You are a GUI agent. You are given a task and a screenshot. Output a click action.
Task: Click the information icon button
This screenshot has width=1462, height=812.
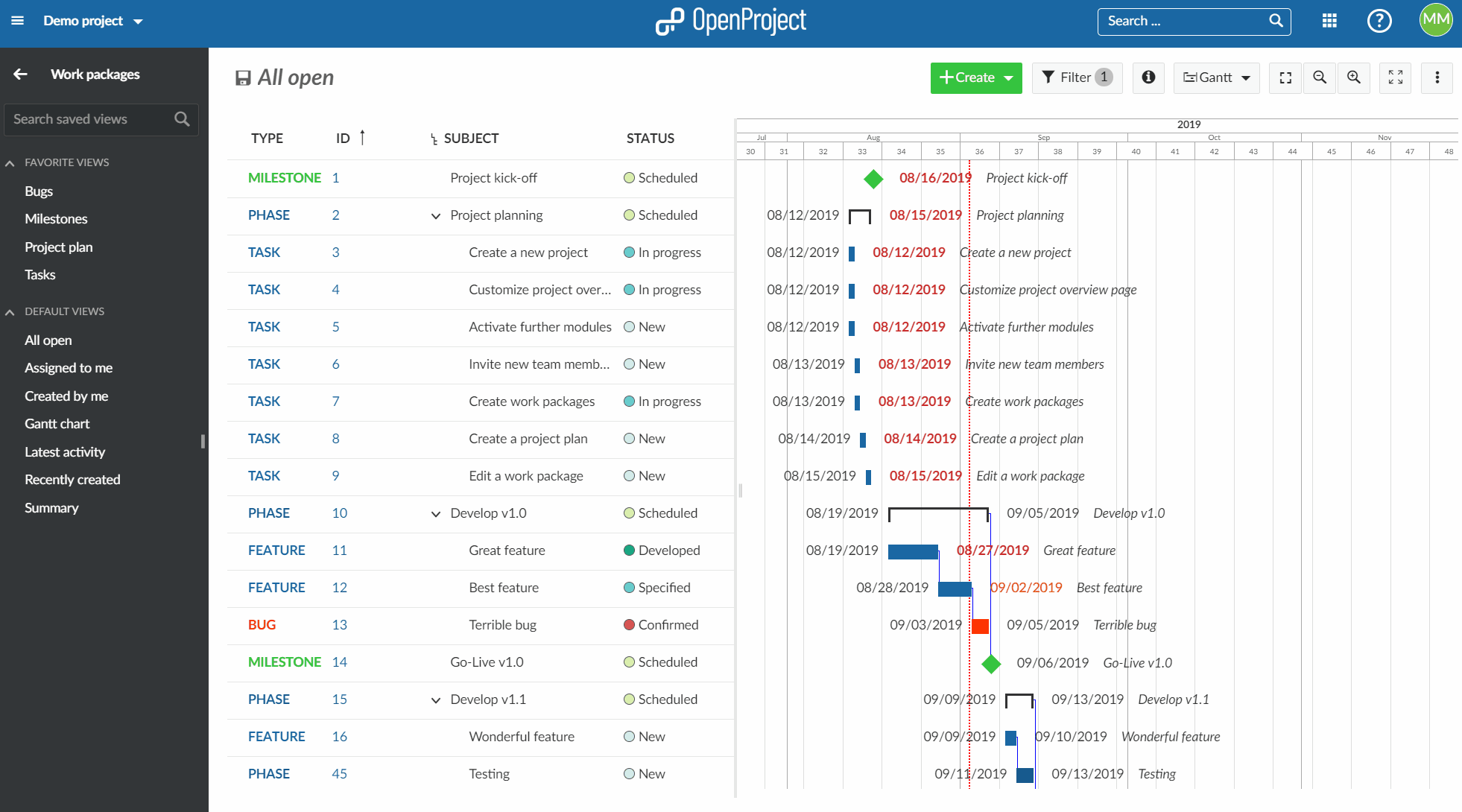(1148, 78)
